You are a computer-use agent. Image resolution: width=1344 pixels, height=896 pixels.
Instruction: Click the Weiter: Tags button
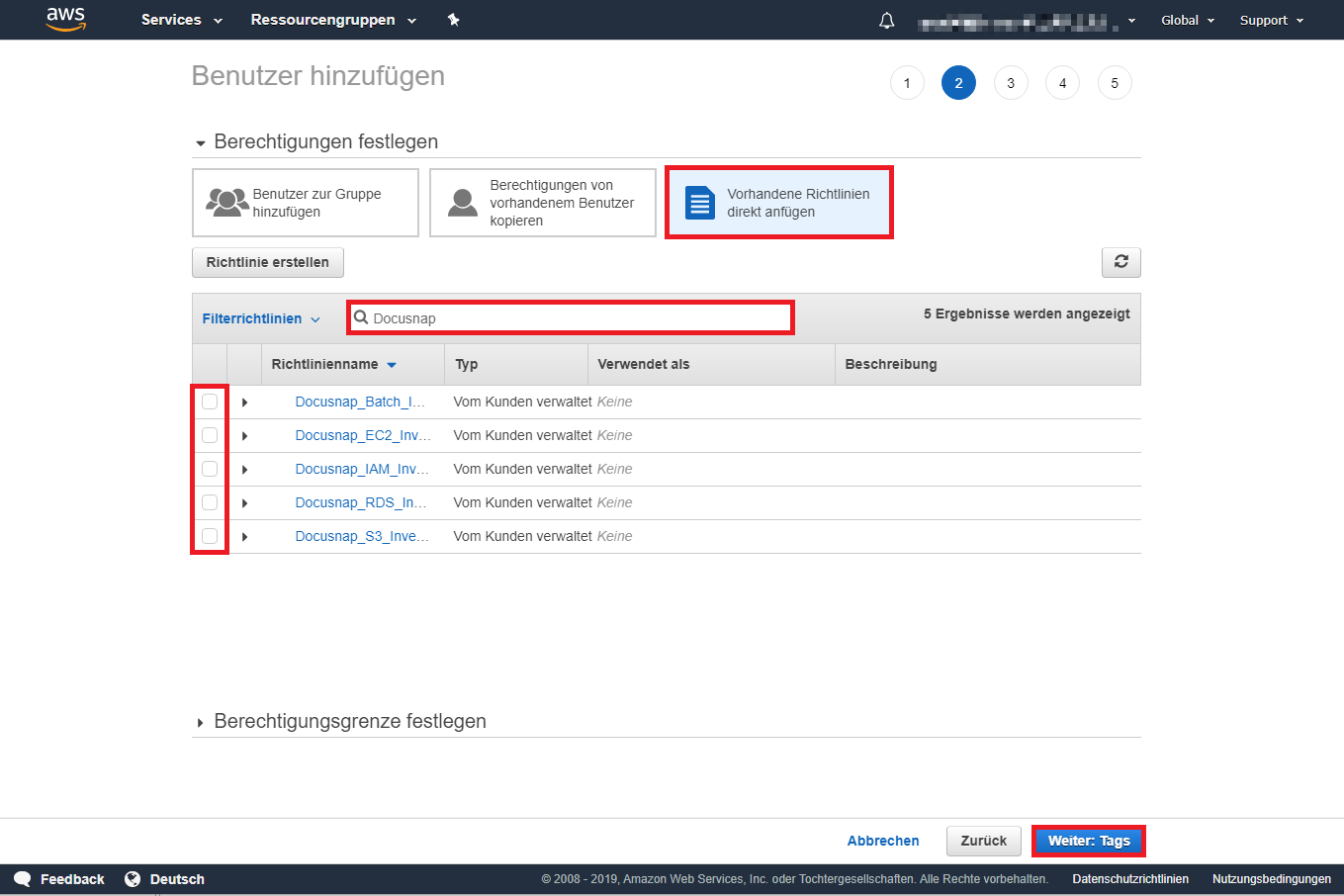click(1089, 841)
